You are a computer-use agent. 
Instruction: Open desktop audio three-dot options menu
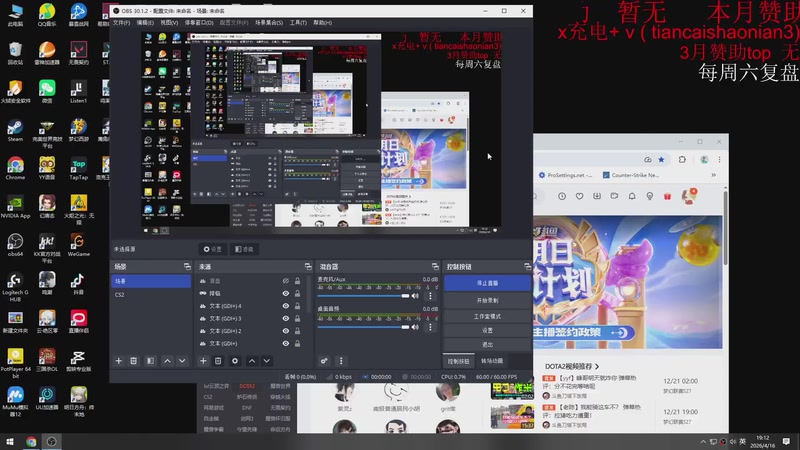(430, 327)
